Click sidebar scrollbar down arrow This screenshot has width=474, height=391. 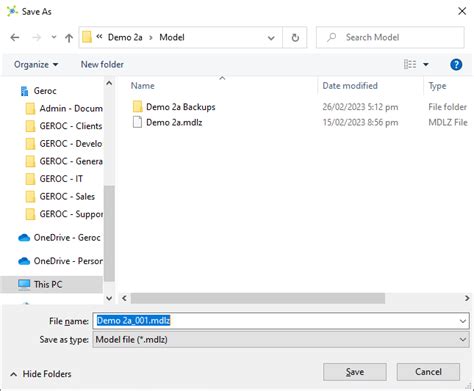click(109, 298)
